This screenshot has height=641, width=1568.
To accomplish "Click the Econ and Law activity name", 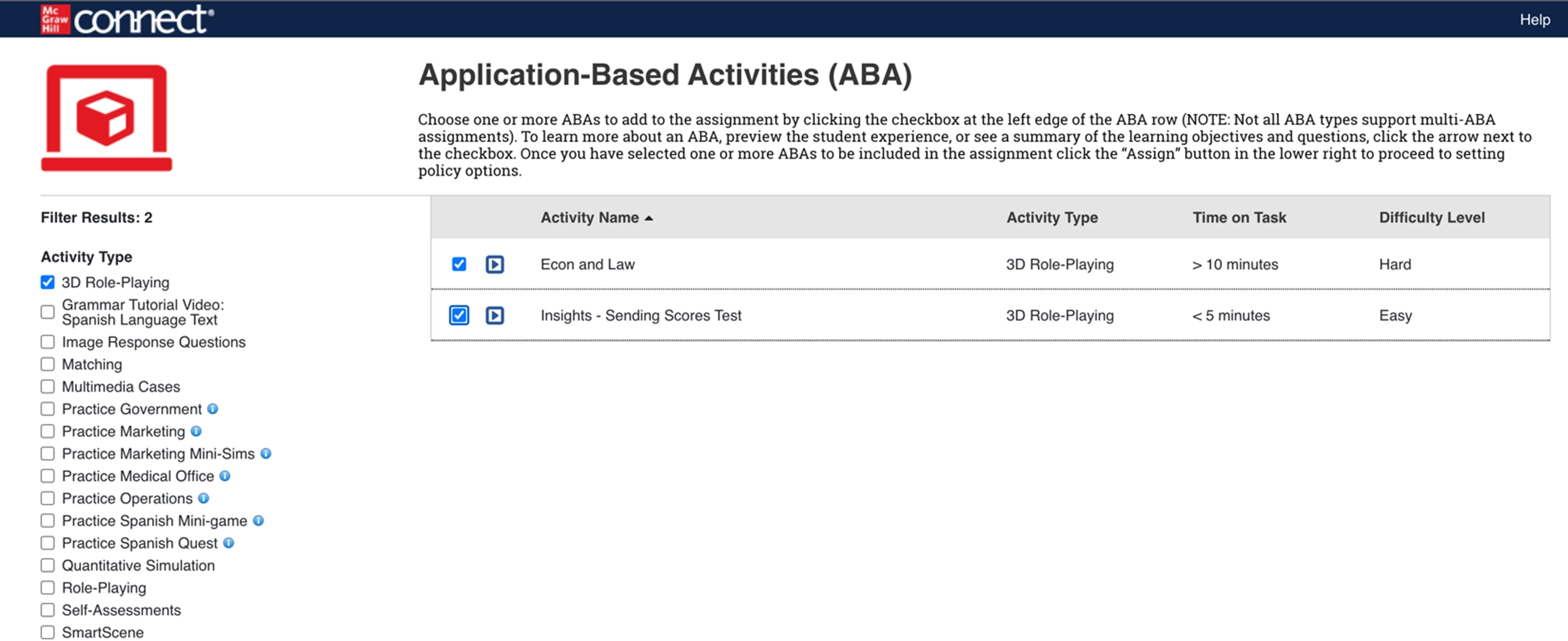I will (x=587, y=264).
